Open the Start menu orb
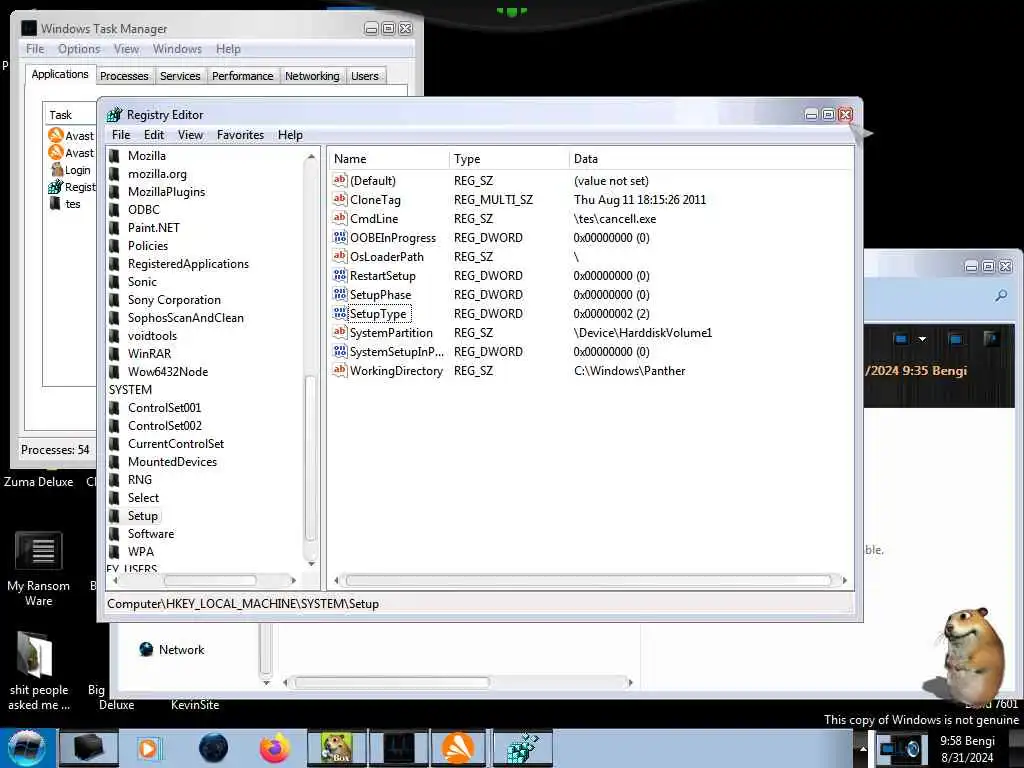 [x=26, y=747]
